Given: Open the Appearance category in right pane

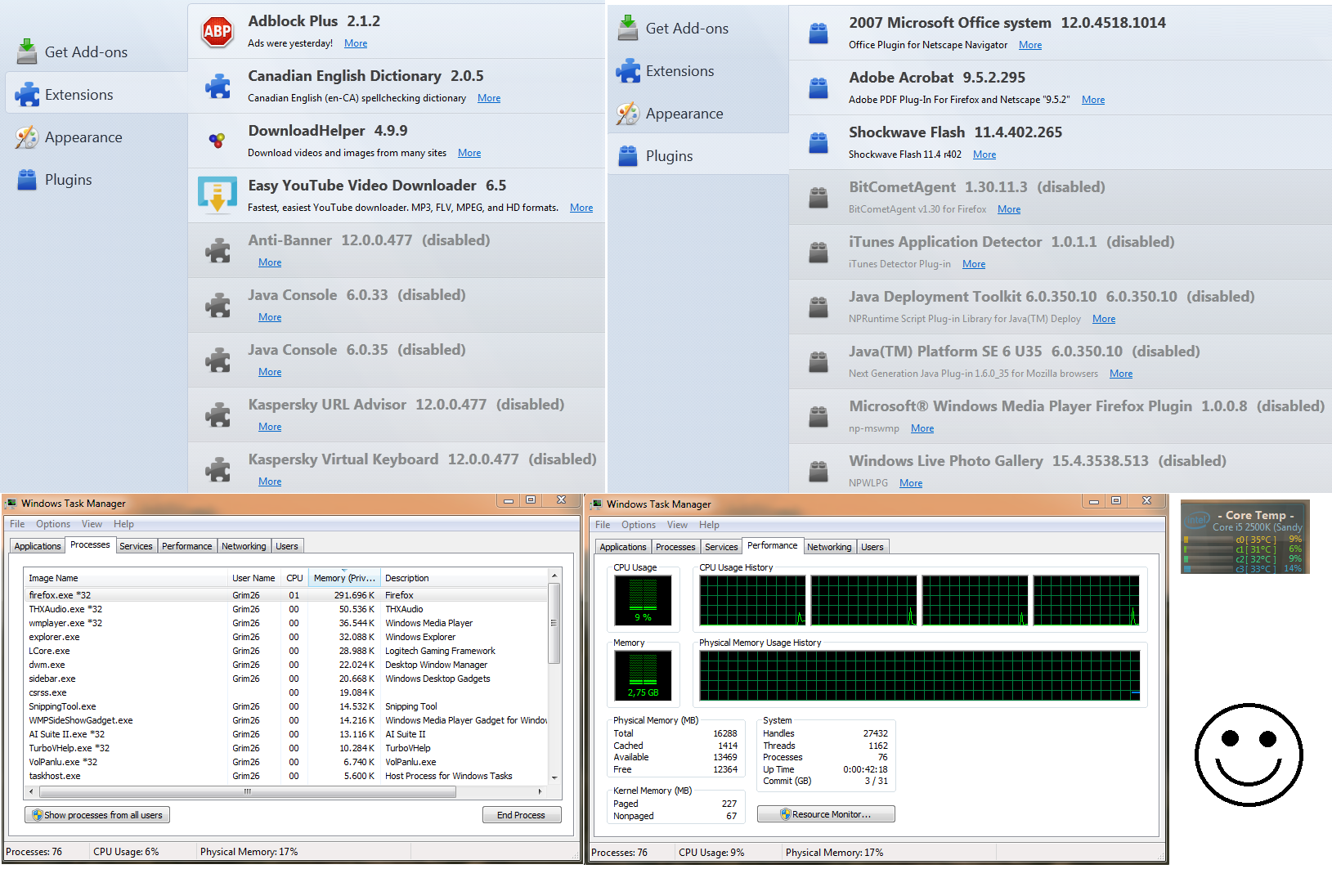Looking at the screenshot, I should click(x=698, y=113).
